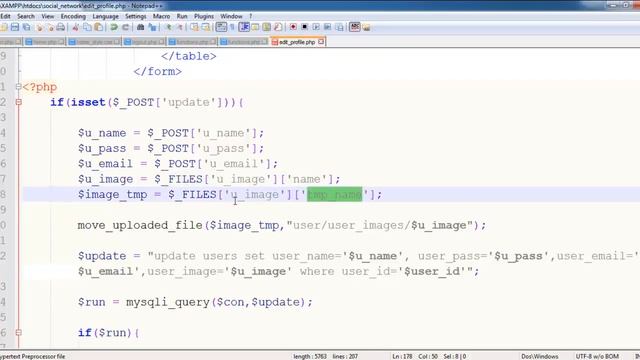Click 'Ln : 178' in status bar
640x360 pixels.
coord(402,356)
